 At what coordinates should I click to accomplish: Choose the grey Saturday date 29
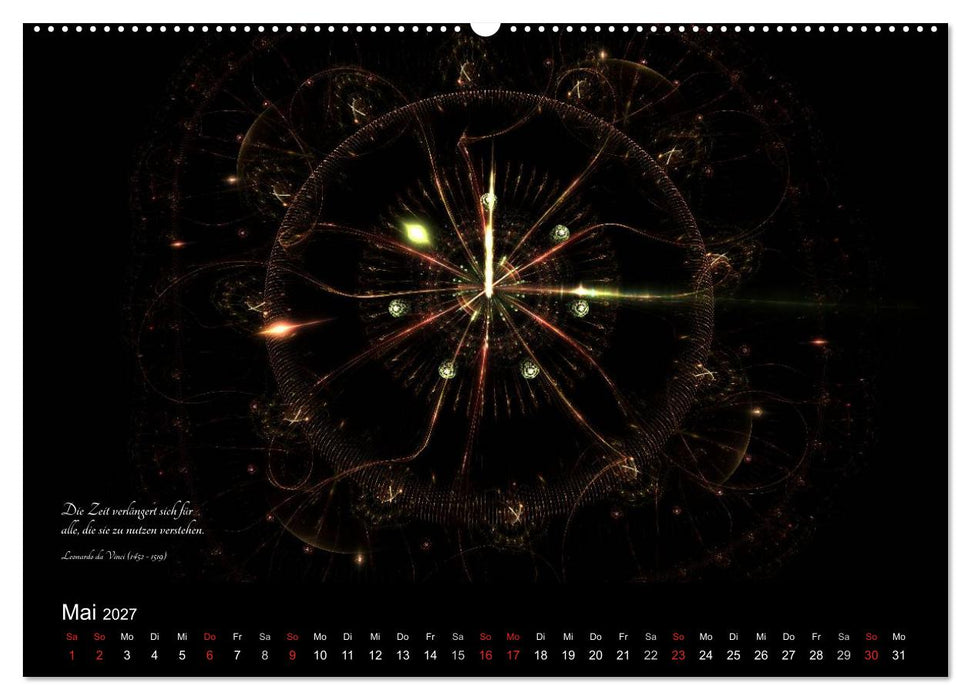pos(843,655)
